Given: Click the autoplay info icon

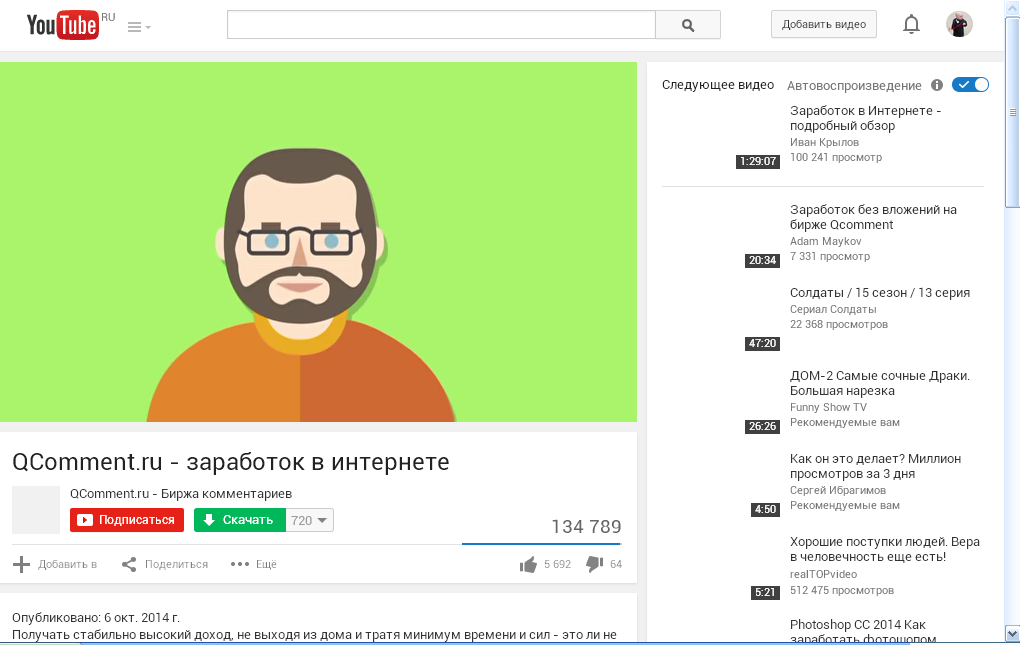Looking at the screenshot, I should [x=937, y=85].
